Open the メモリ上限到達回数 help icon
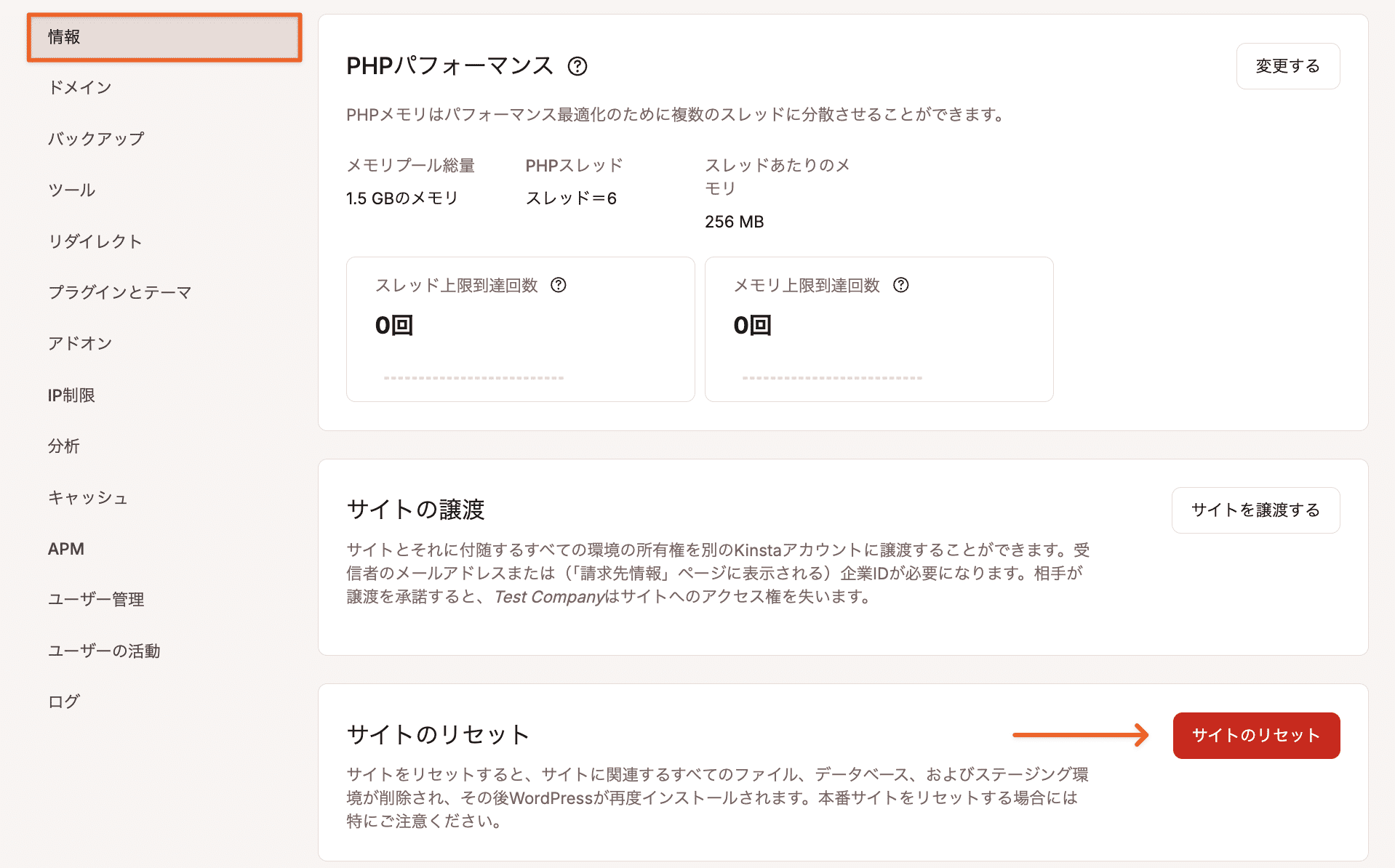Screen dimensions: 1395x868 coord(901,285)
